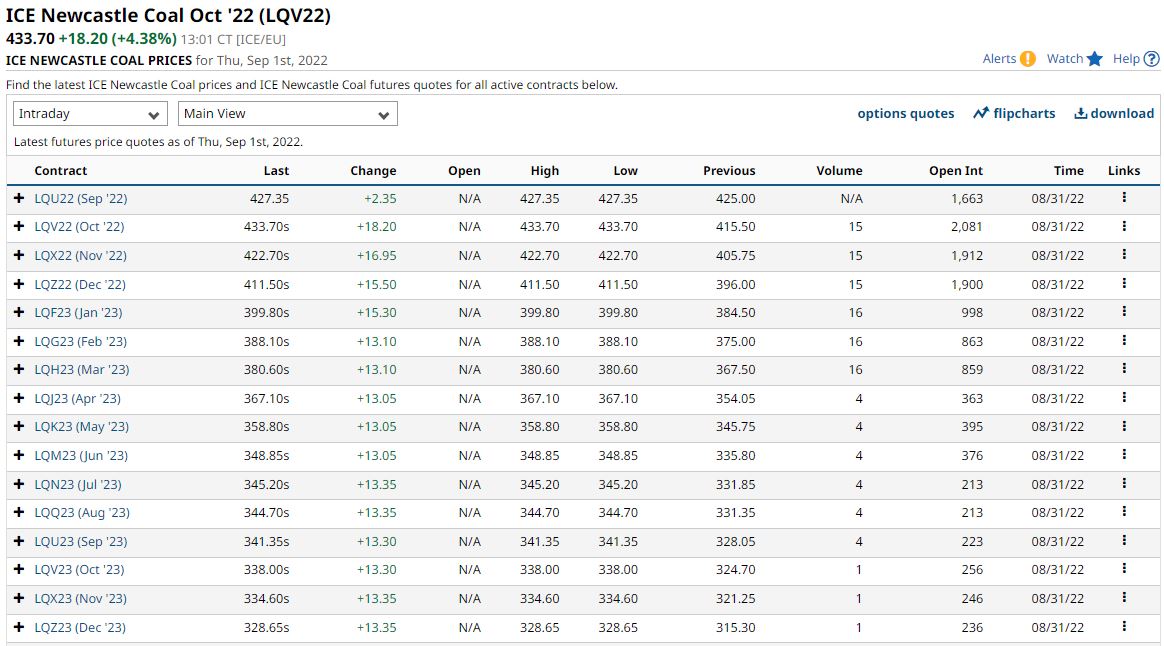Screen dimensions: 1164x646
Task: Open three-dot menu for LQM23 Jun '23
Action: click(x=1124, y=455)
